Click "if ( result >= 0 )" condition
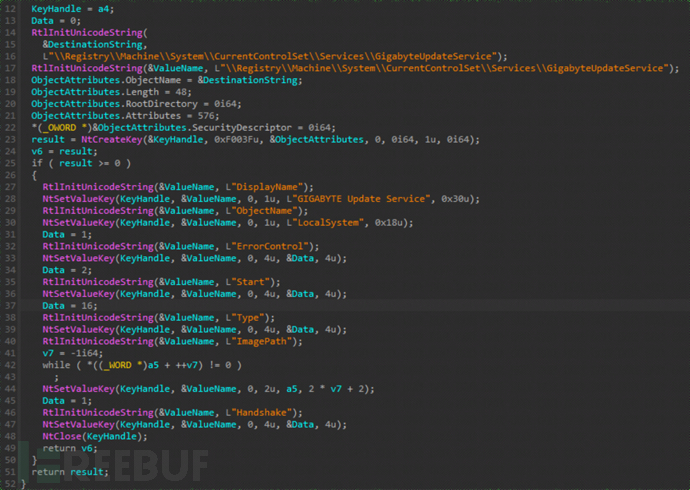The image size is (690, 490). [x=81, y=163]
